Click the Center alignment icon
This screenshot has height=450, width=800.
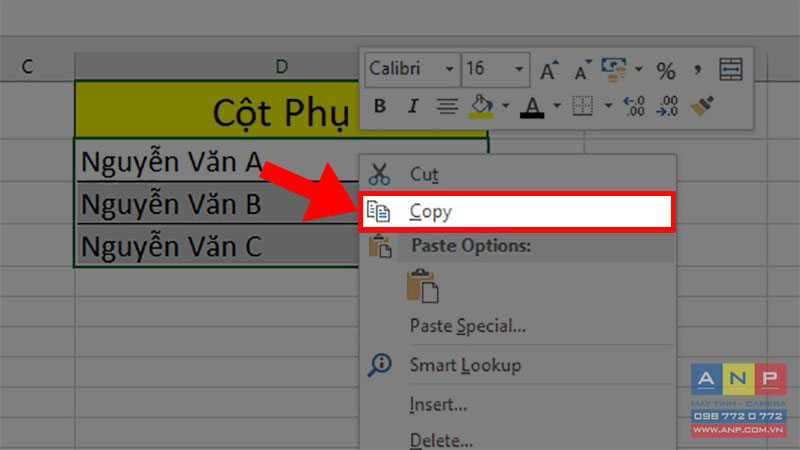[x=447, y=106]
